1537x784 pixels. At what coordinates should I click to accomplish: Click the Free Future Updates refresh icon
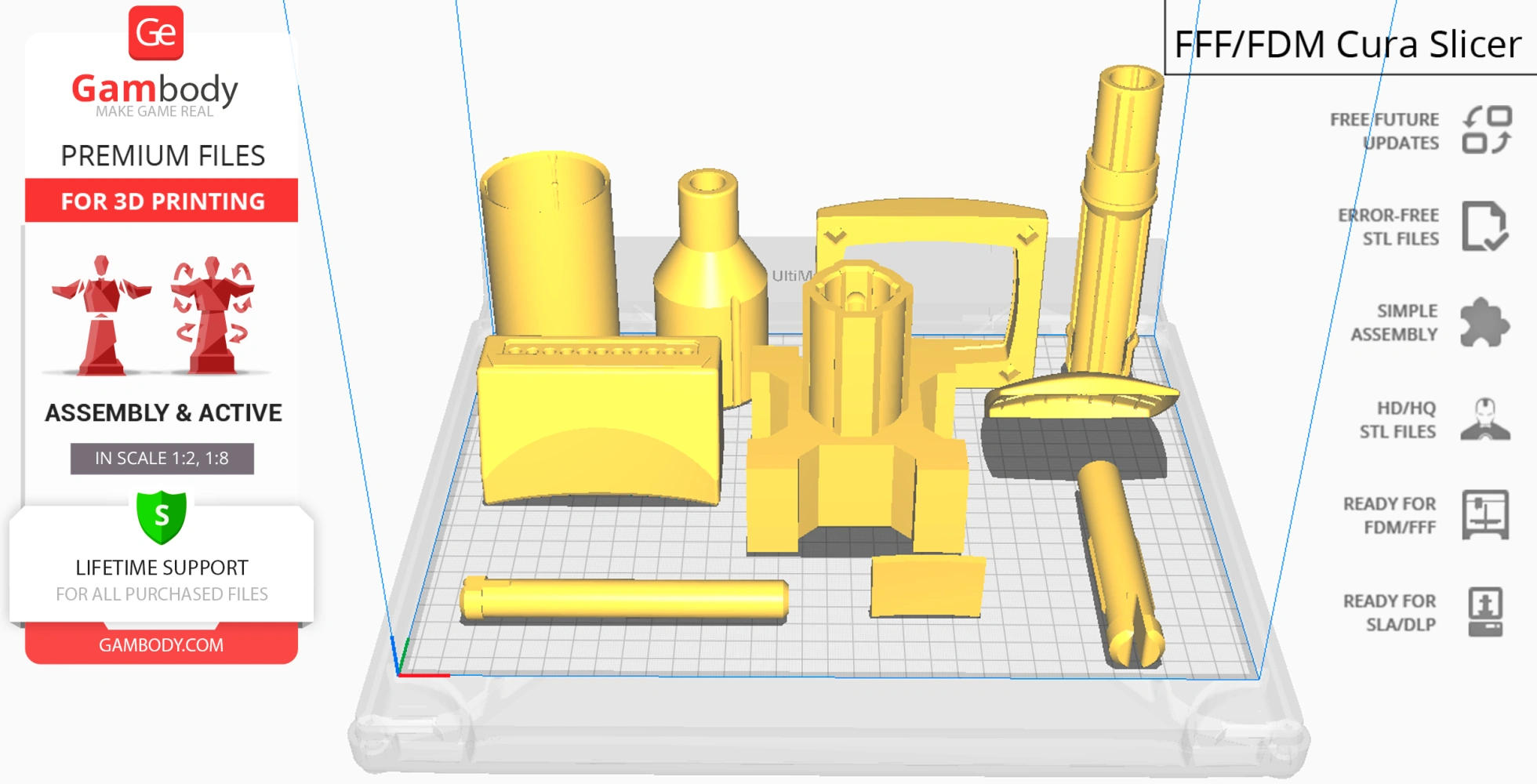click(1487, 131)
